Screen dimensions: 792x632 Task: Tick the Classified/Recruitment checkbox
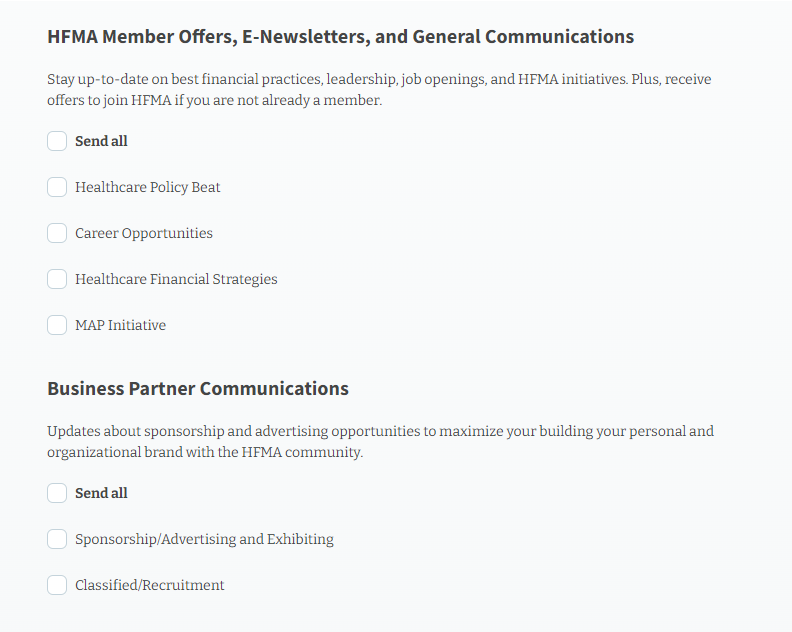click(x=57, y=585)
